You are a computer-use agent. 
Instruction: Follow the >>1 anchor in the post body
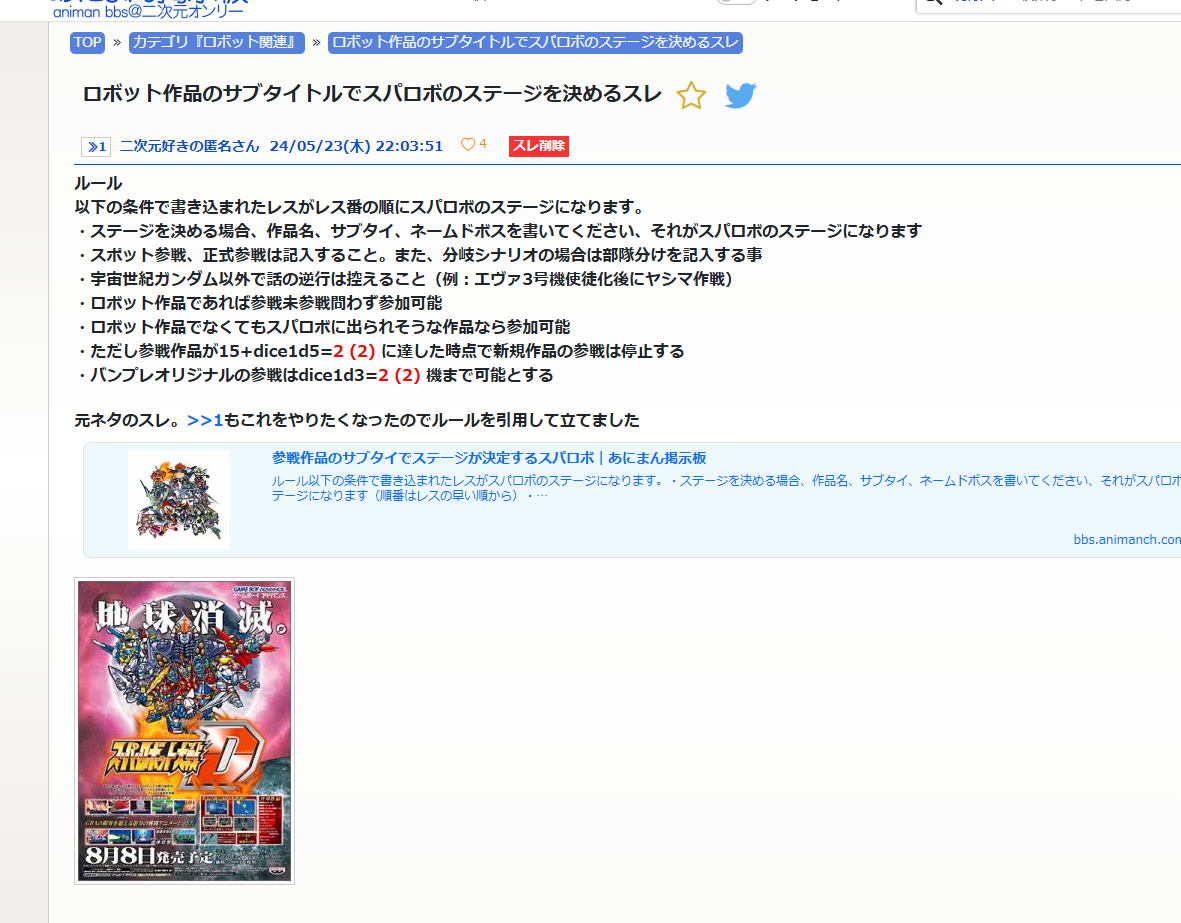coord(205,420)
